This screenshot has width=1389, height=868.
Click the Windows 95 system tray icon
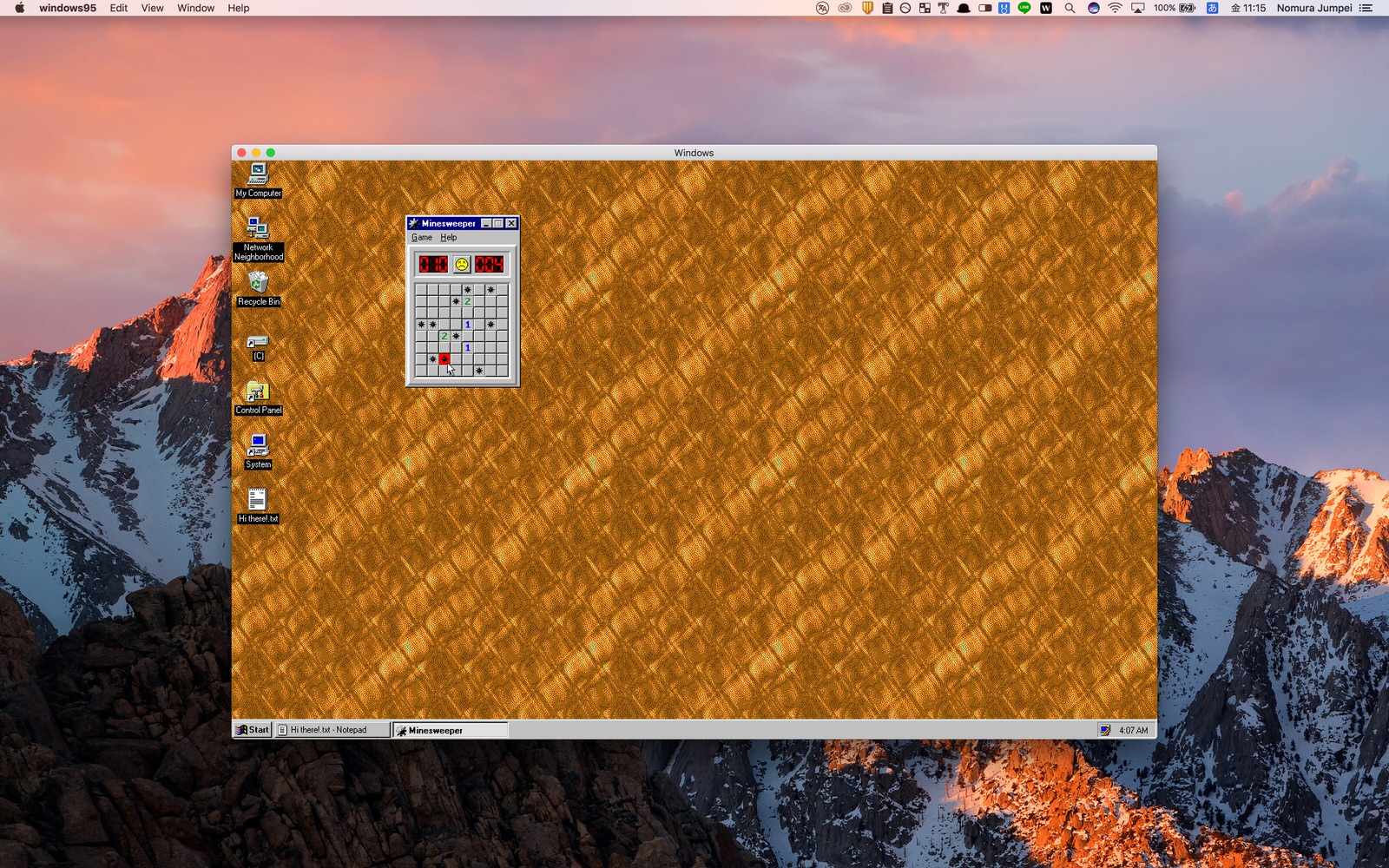tap(1105, 730)
